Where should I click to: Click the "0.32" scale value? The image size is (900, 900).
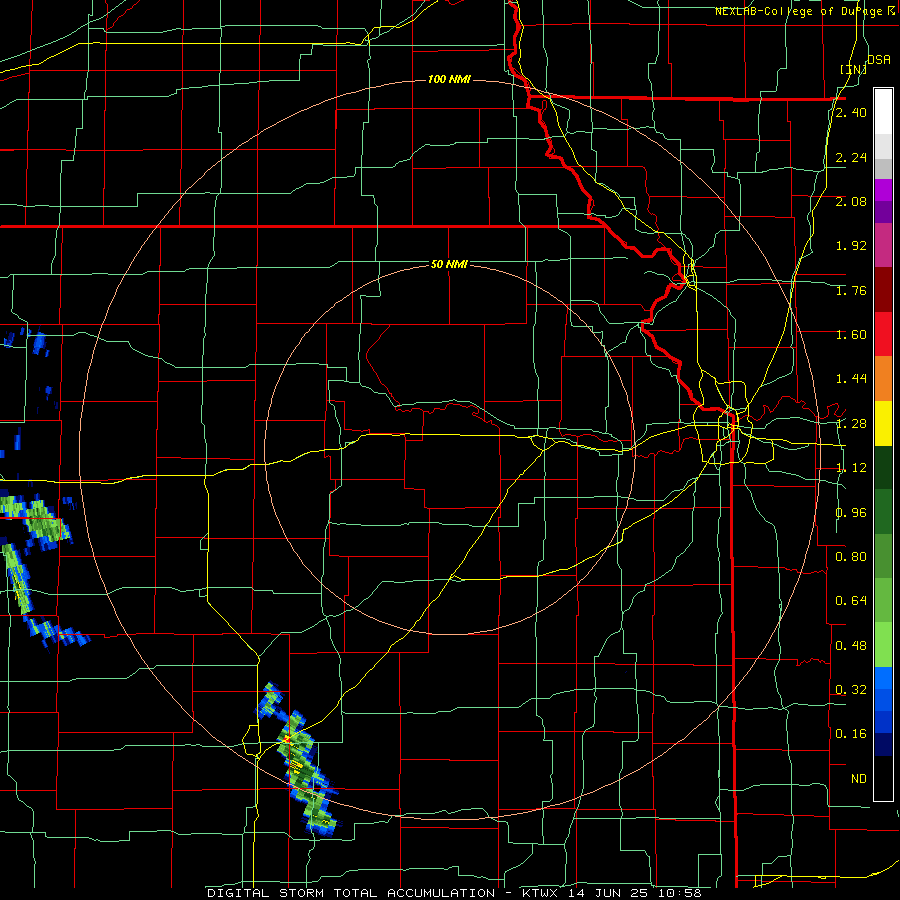pos(851,690)
